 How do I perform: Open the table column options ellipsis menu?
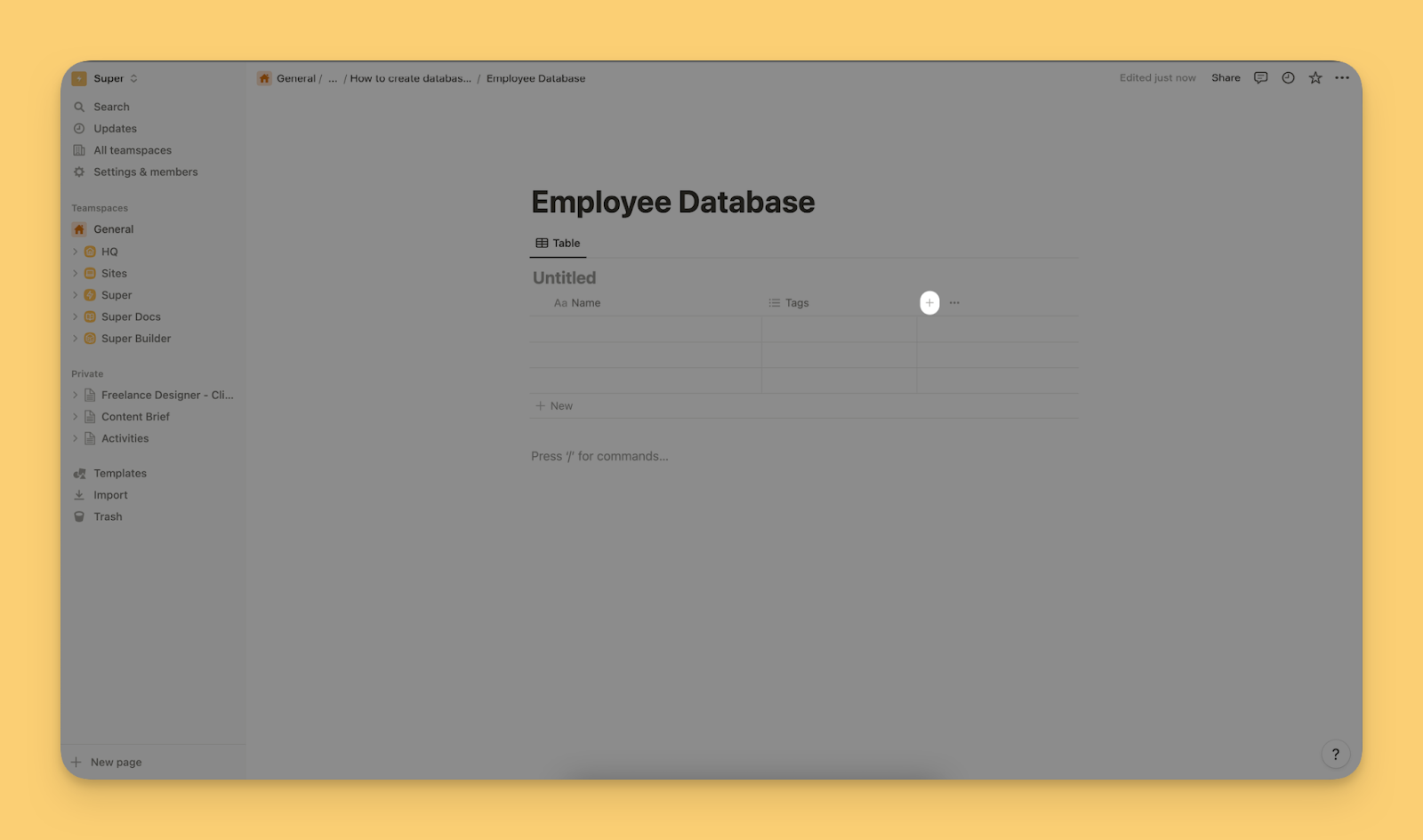[954, 303]
